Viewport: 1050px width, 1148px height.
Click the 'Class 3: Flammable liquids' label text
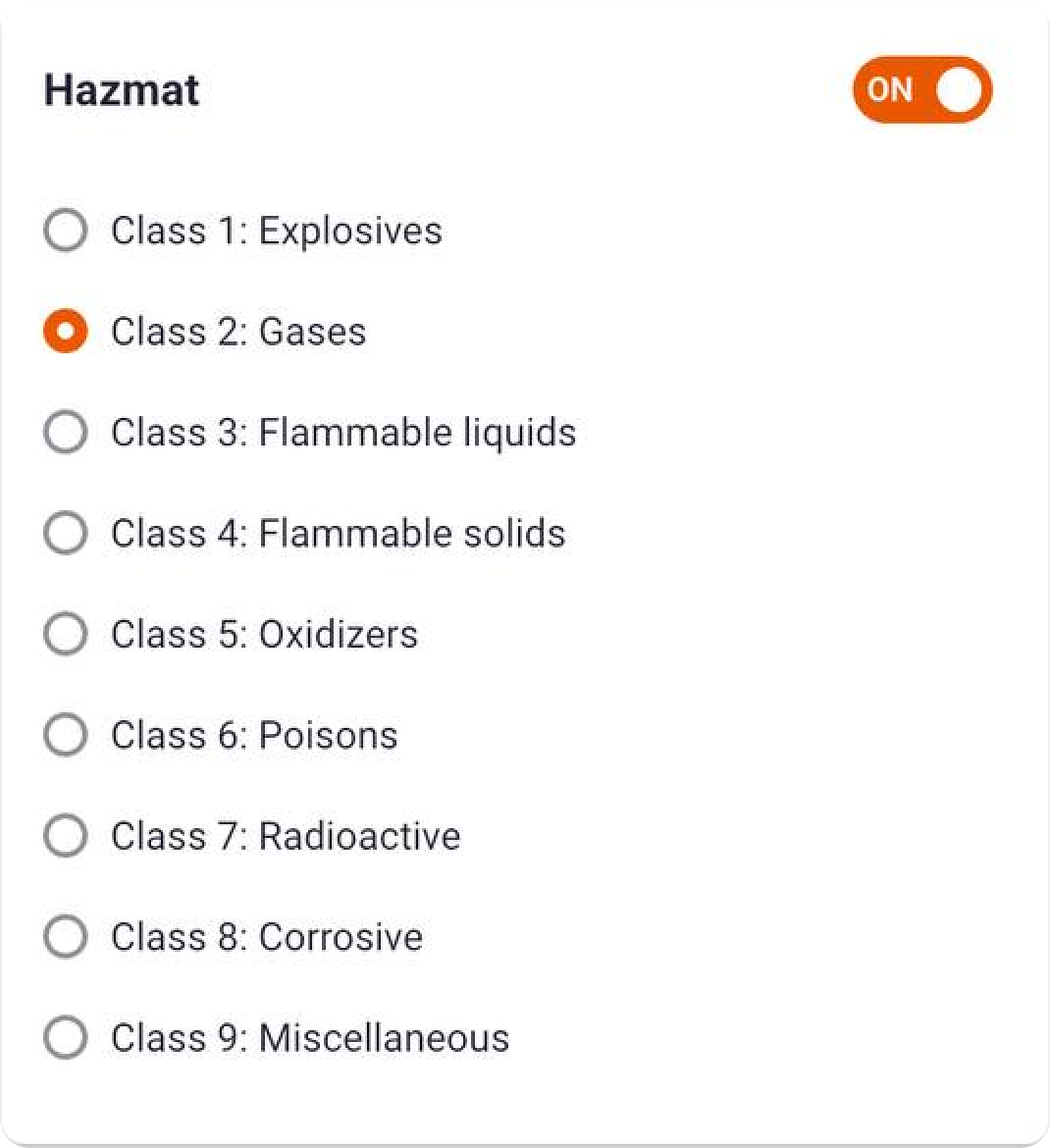(343, 433)
